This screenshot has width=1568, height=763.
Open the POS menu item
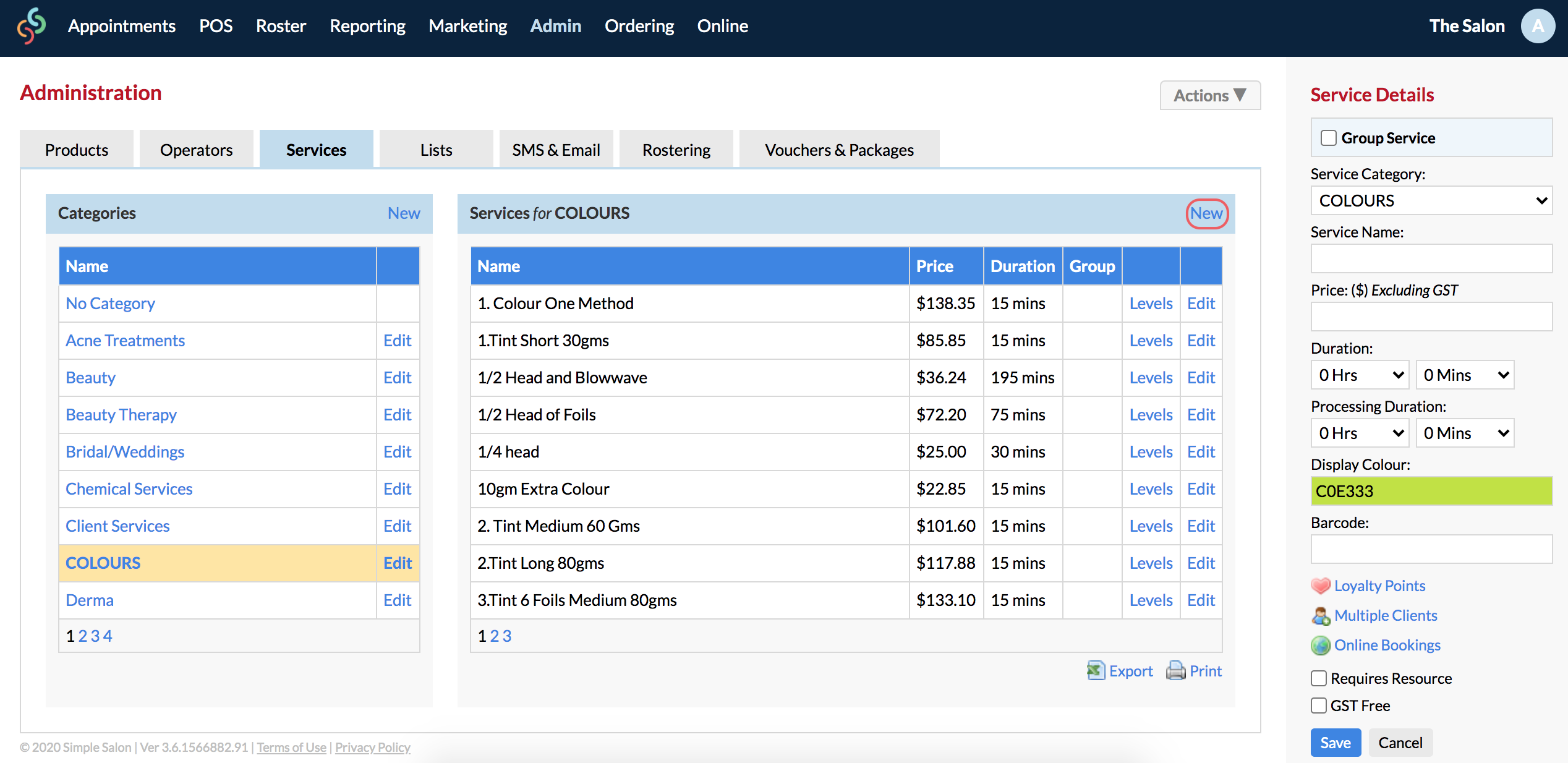[216, 26]
